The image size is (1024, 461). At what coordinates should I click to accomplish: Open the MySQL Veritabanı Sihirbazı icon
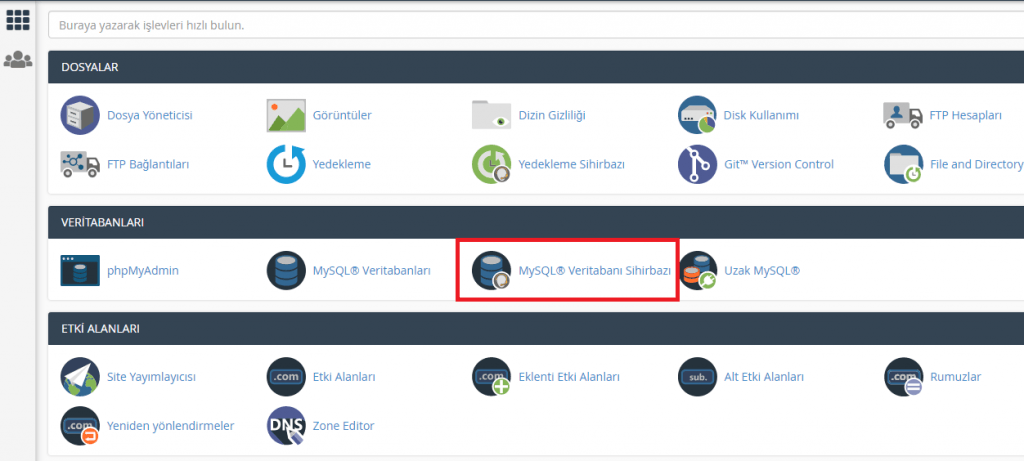[492, 270]
